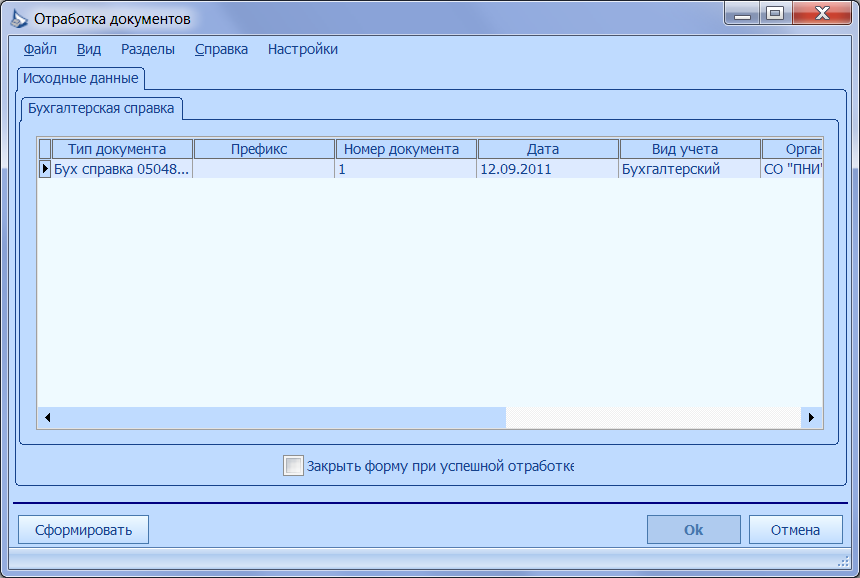Viewport: 860px width, 578px height.
Task: Select the Бухгалтерская справка tab
Action: 101,109
